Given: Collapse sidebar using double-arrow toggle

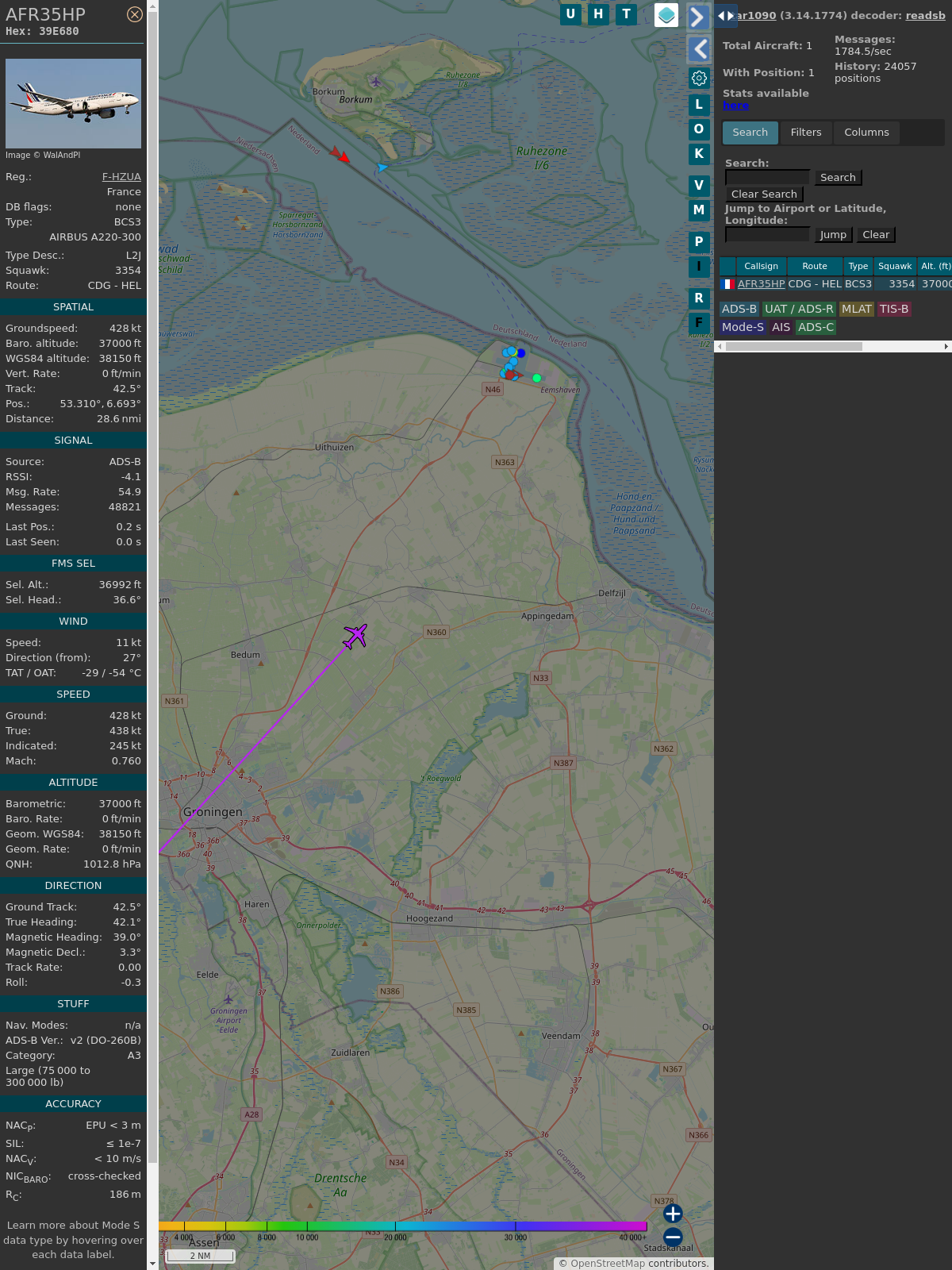Looking at the screenshot, I should (725, 15).
